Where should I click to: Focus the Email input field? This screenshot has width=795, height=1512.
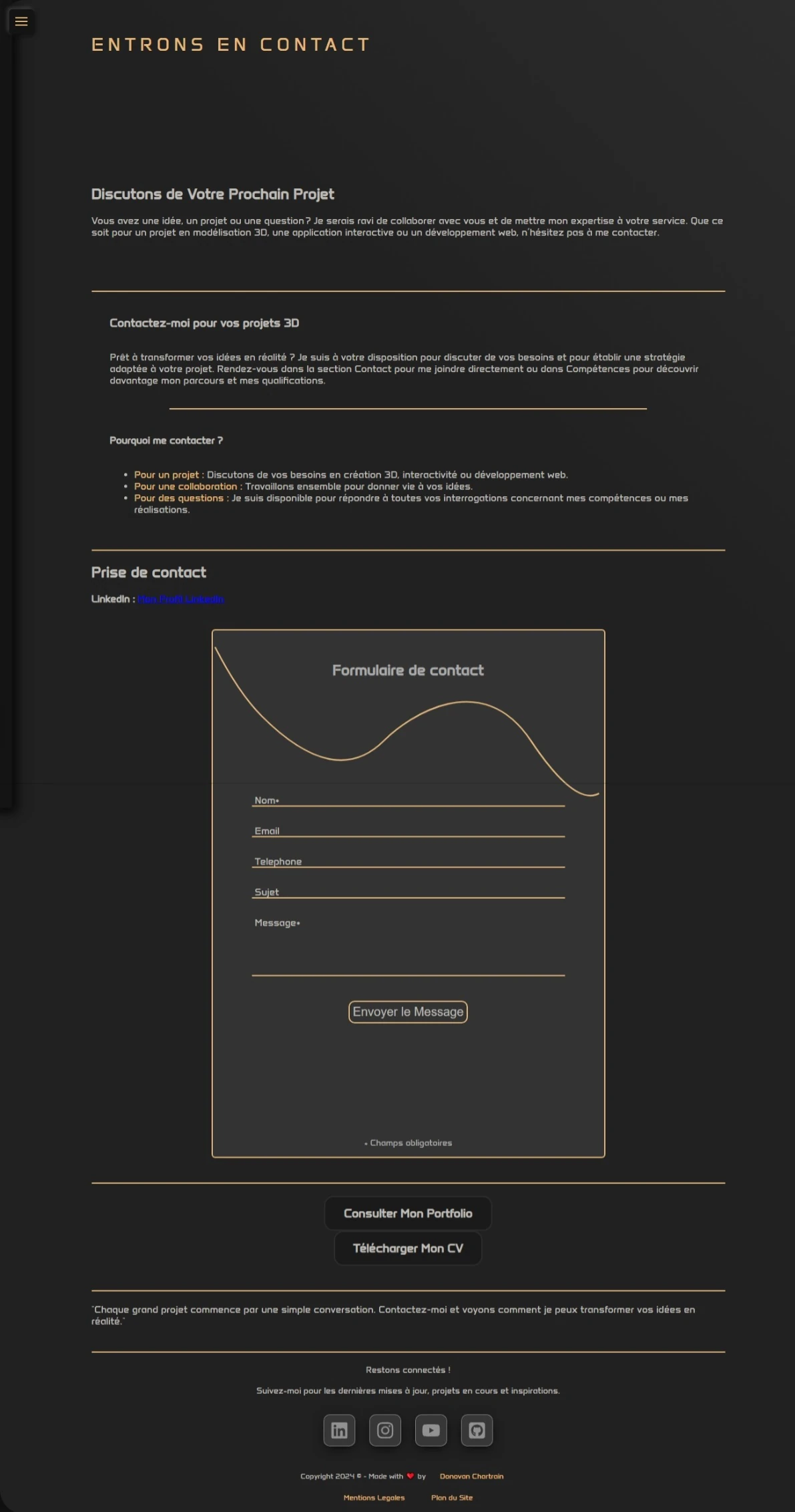[408, 830]
